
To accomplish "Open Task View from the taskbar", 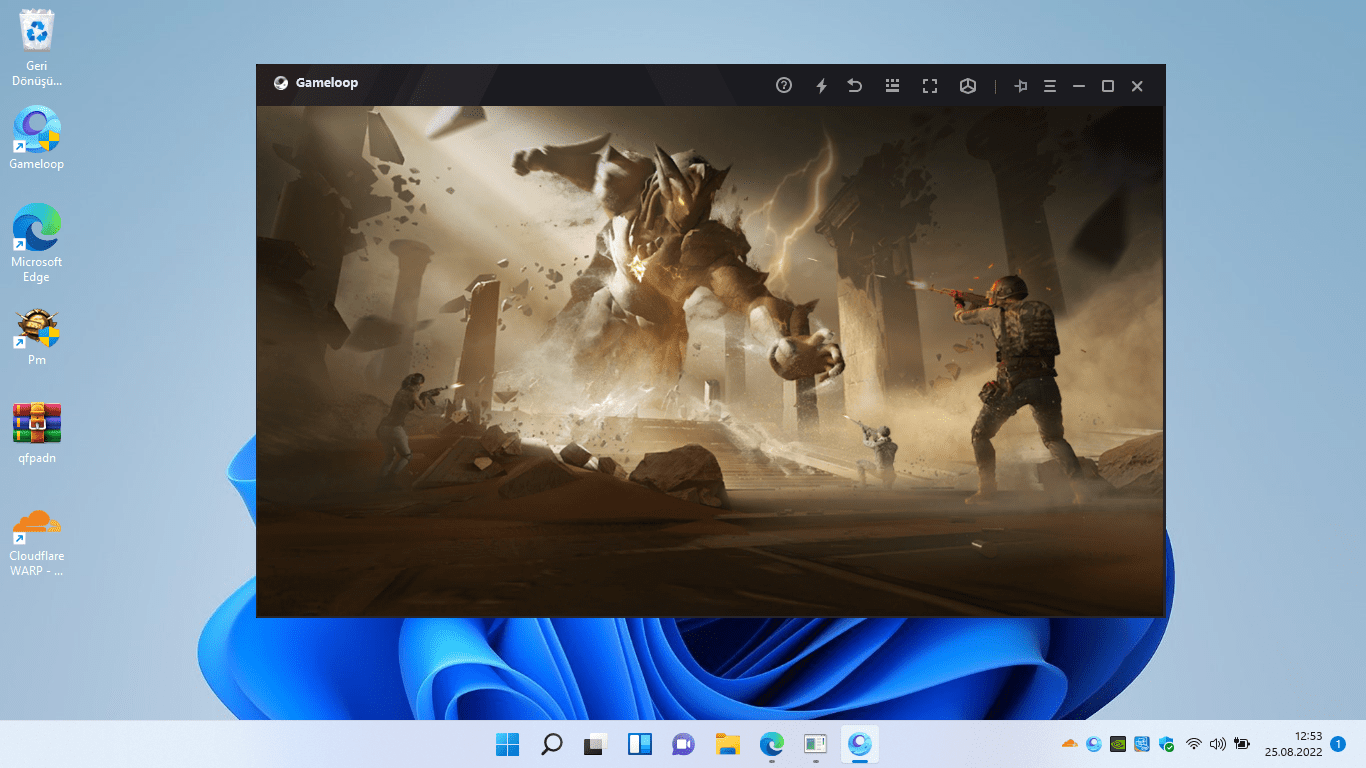I will (596, 744).
